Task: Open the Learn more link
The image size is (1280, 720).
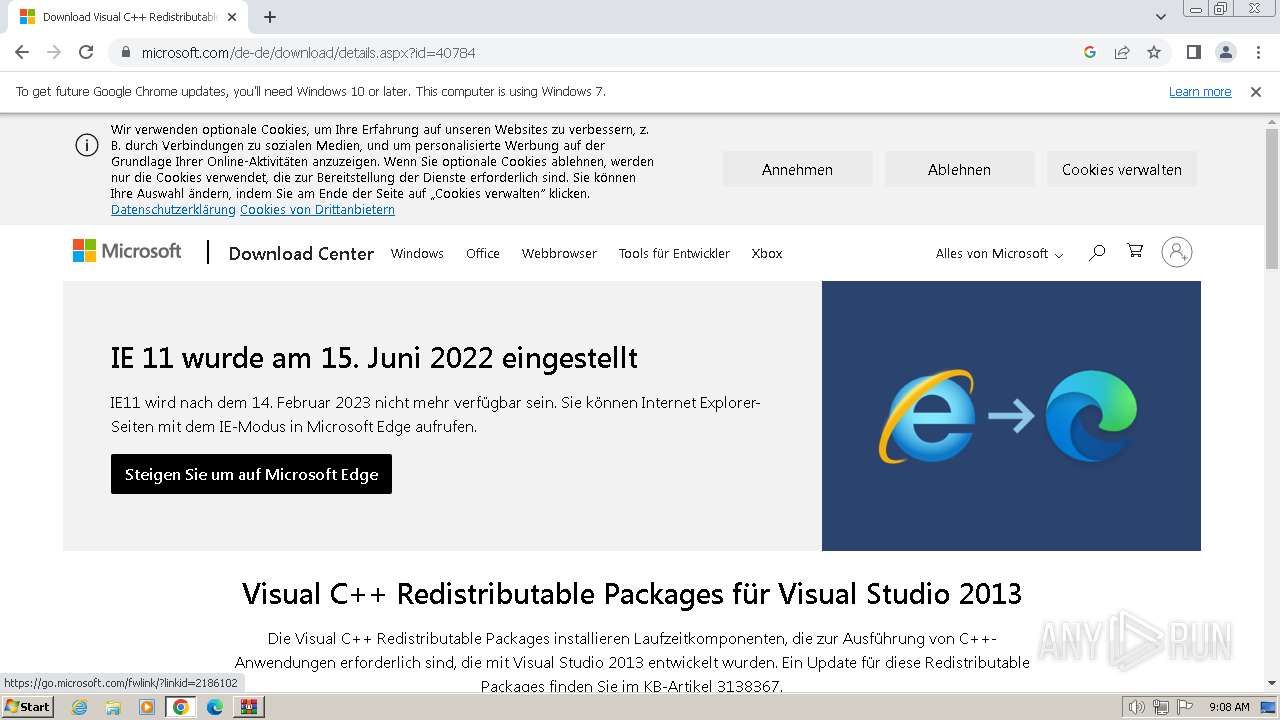Action: coord(1200,92)
